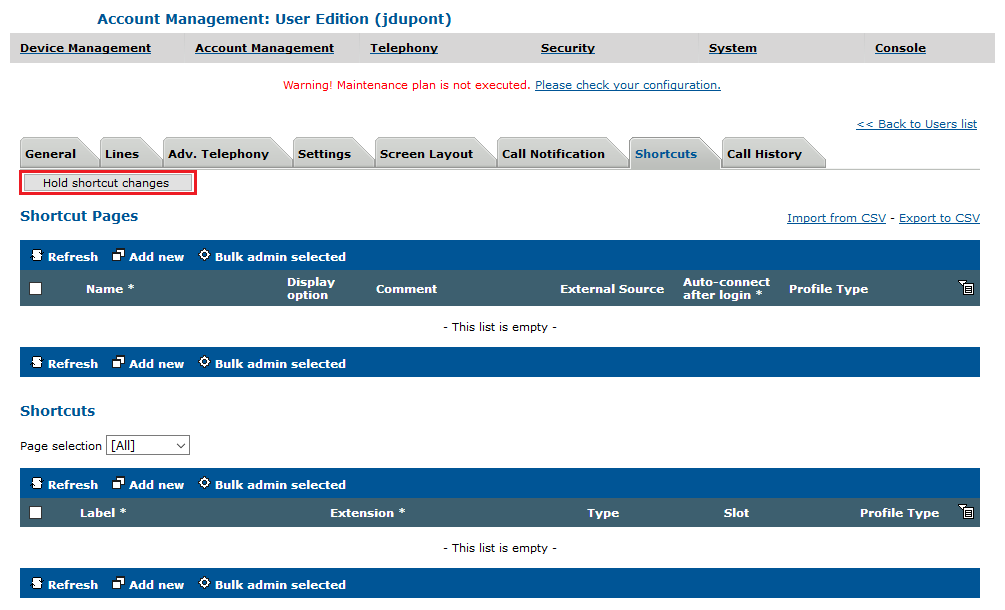Refresh from toolbar beneath the empty Shortcut Pages list
This screenshot has height=610, width=1005.
[x=65, y=363]
